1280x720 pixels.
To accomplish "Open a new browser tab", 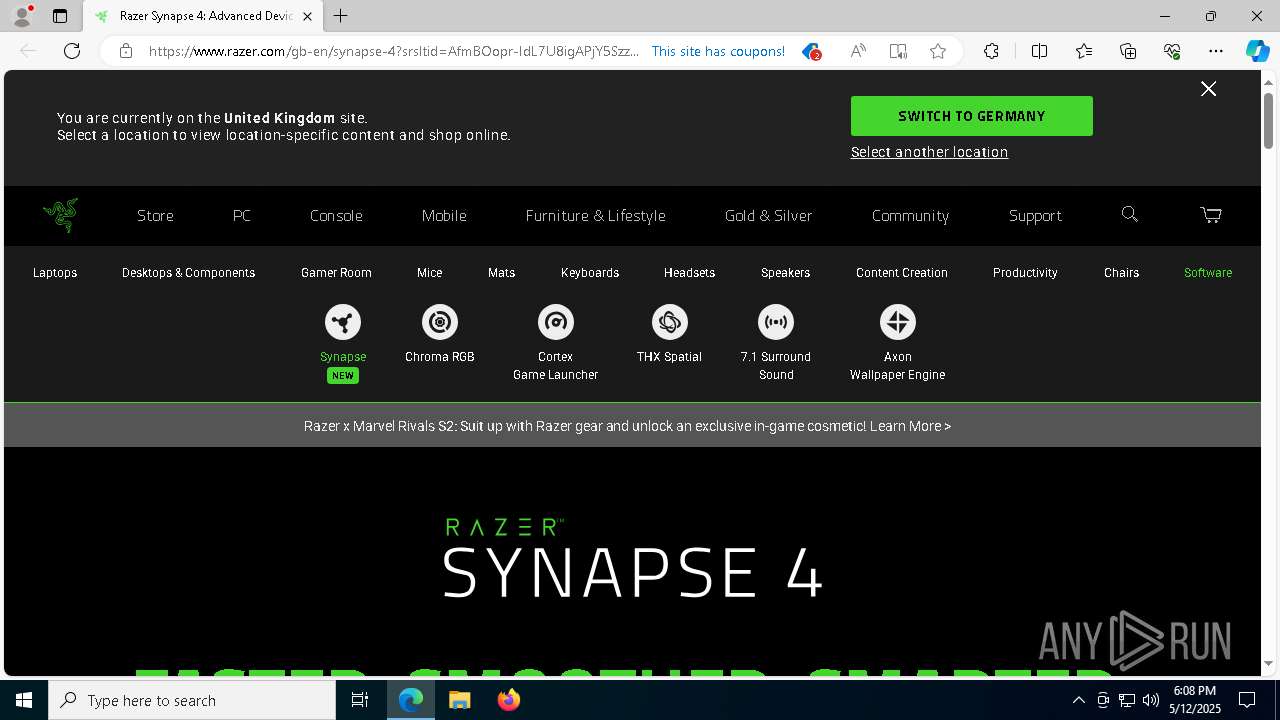I will tap(341, 16).
